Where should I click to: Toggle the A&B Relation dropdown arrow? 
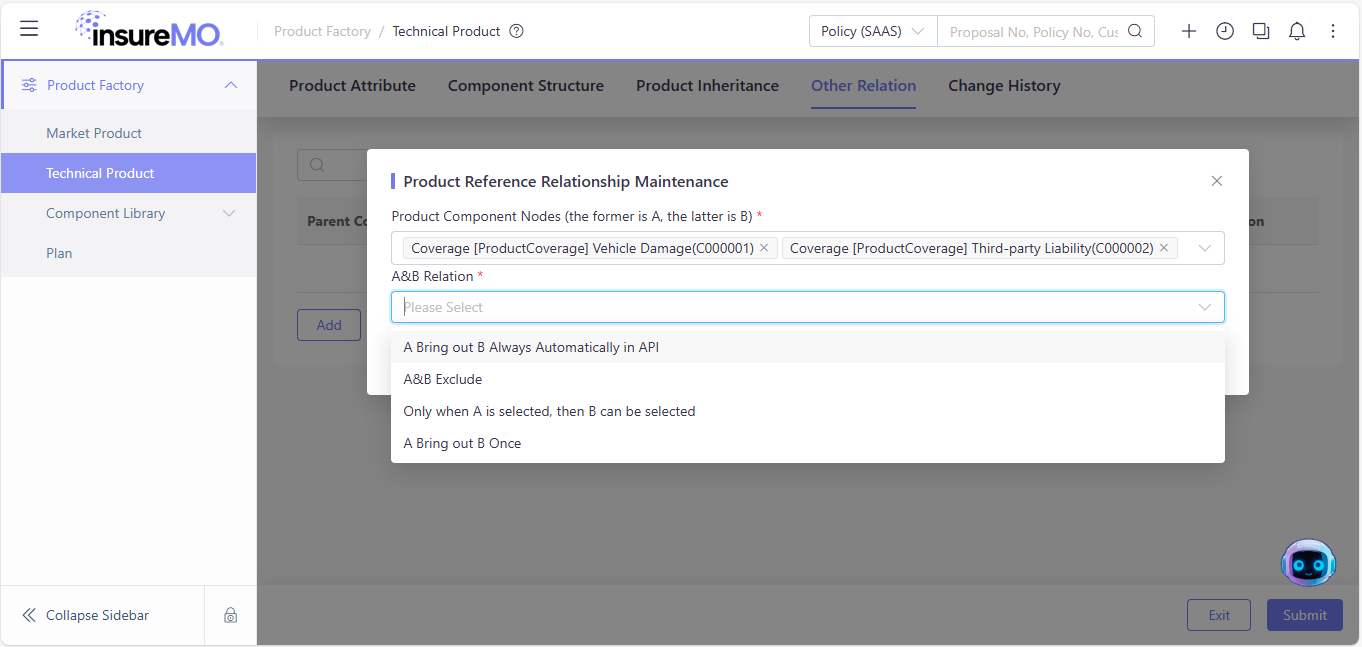click(x=1205, y=307)
